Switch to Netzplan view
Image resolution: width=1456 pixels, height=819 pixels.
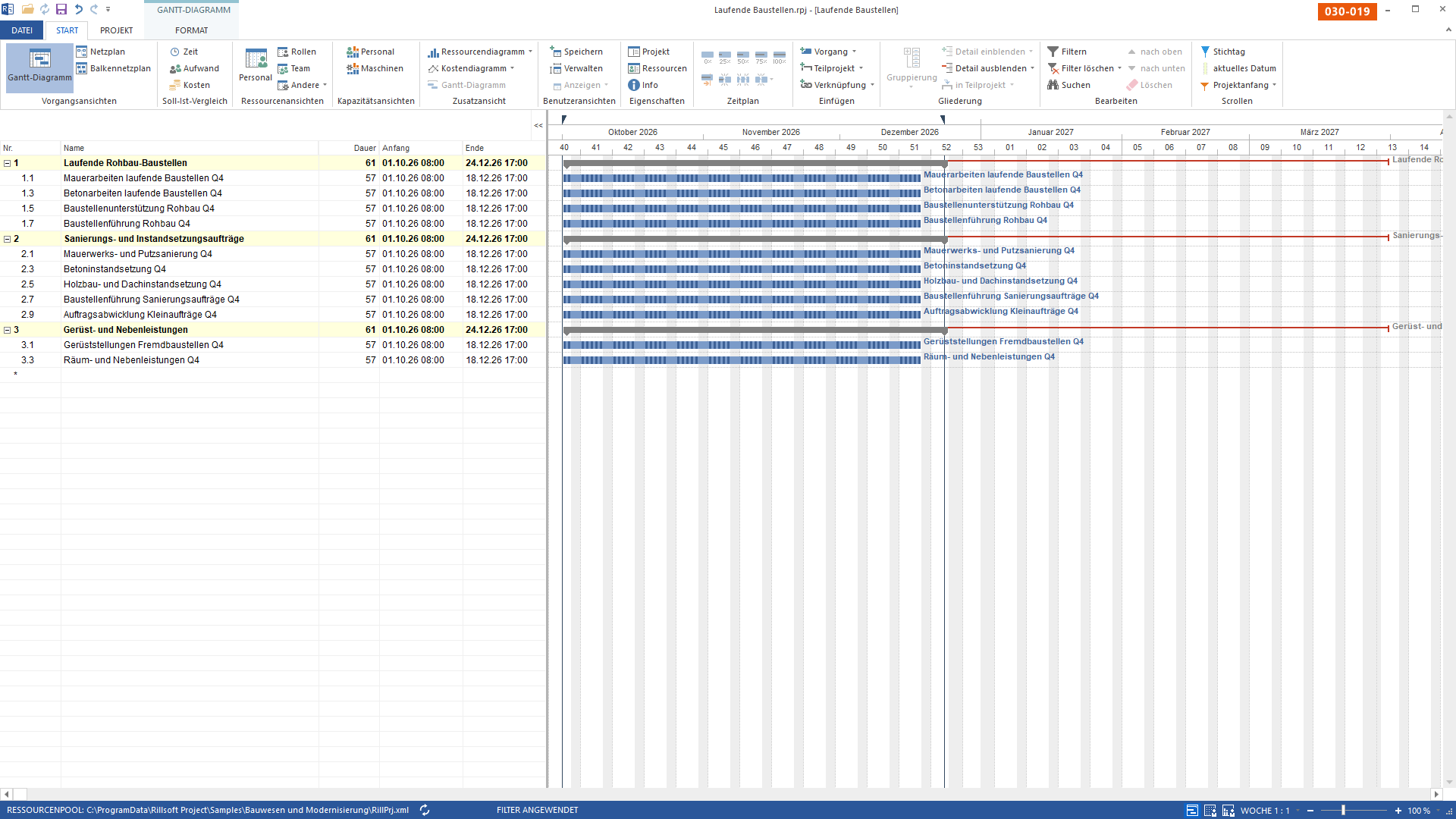(x=101, y=52)
